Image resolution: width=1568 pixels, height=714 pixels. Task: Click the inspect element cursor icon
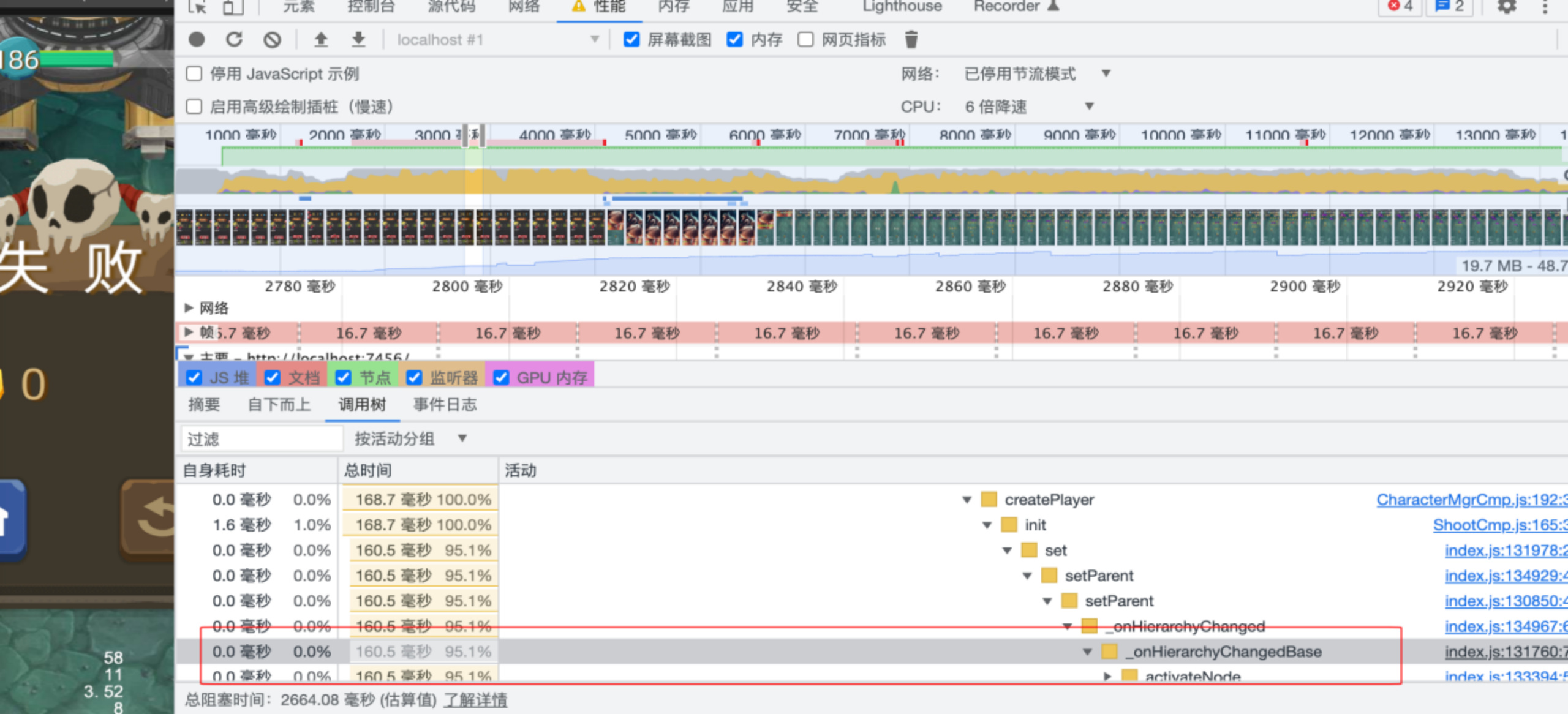coord(197,6)
